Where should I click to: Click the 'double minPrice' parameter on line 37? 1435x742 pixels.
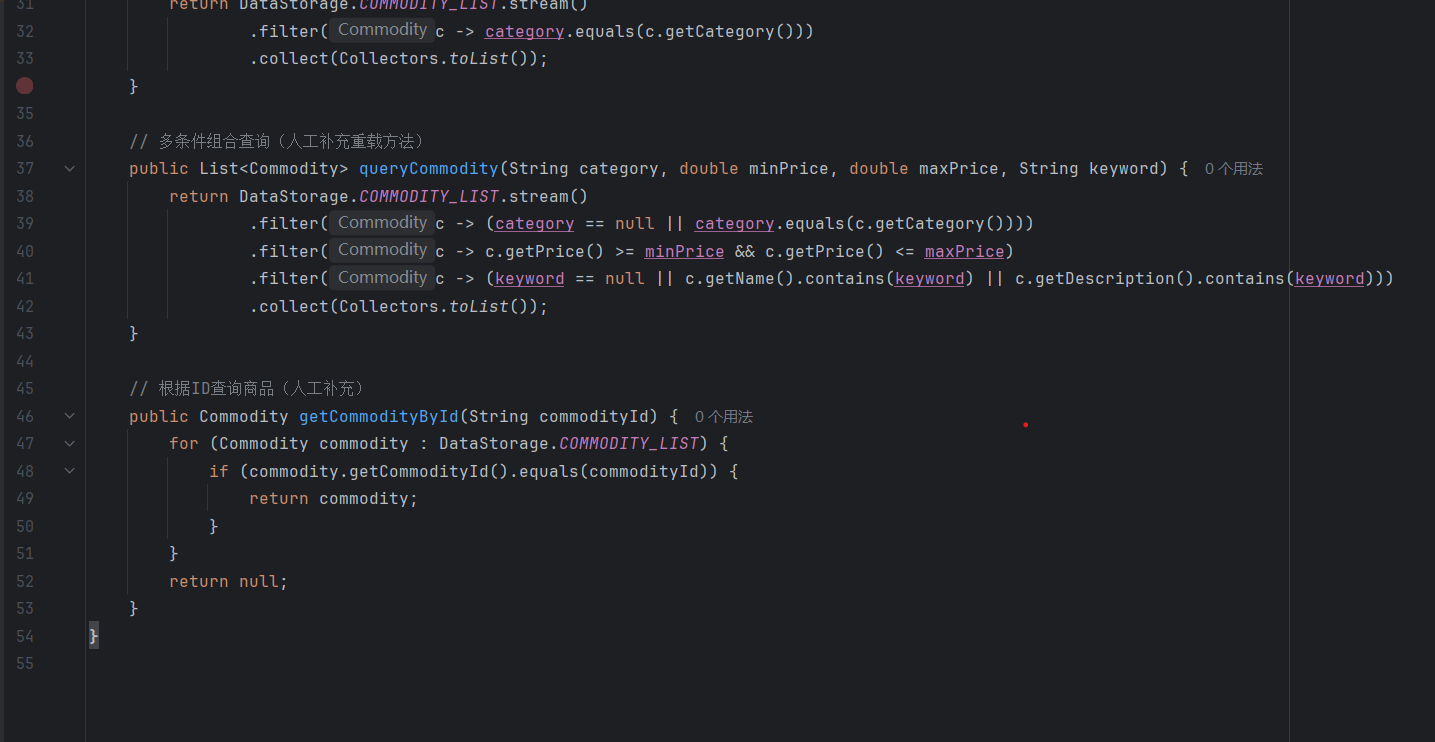tap(754, 168)
